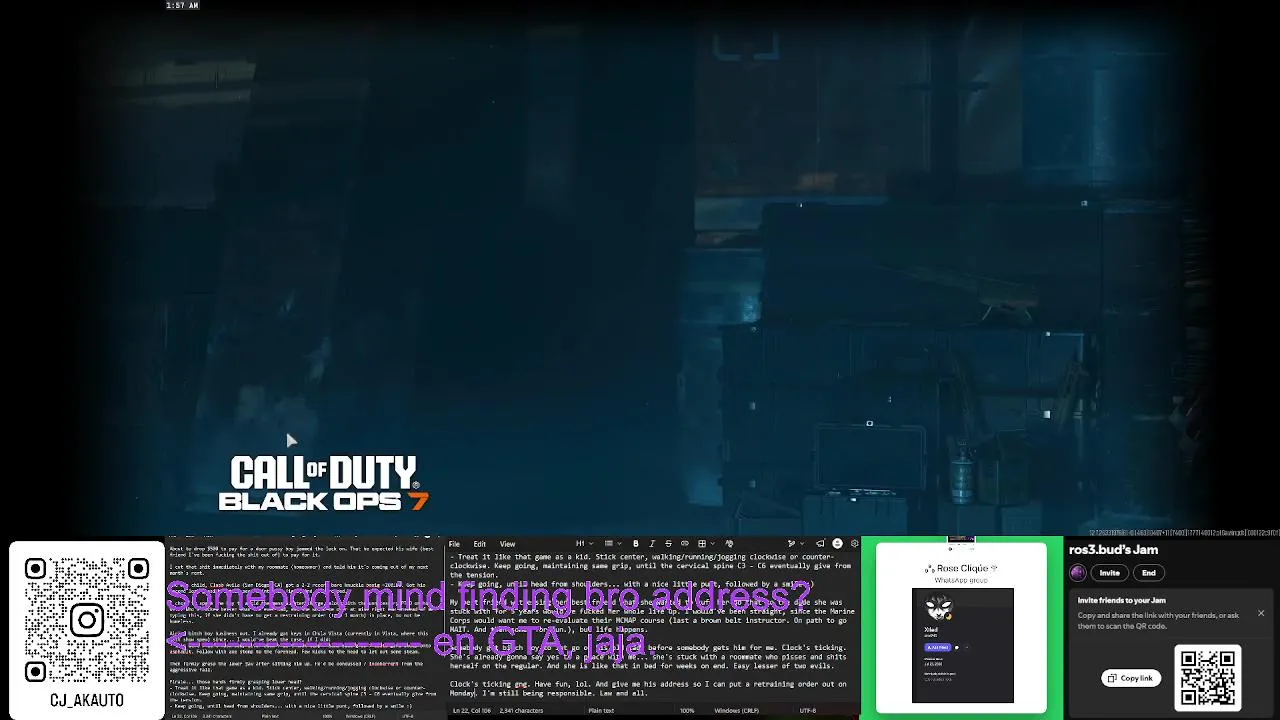Click the CJ_AKAUTO Instagram QR code

(x=87, y=621)
